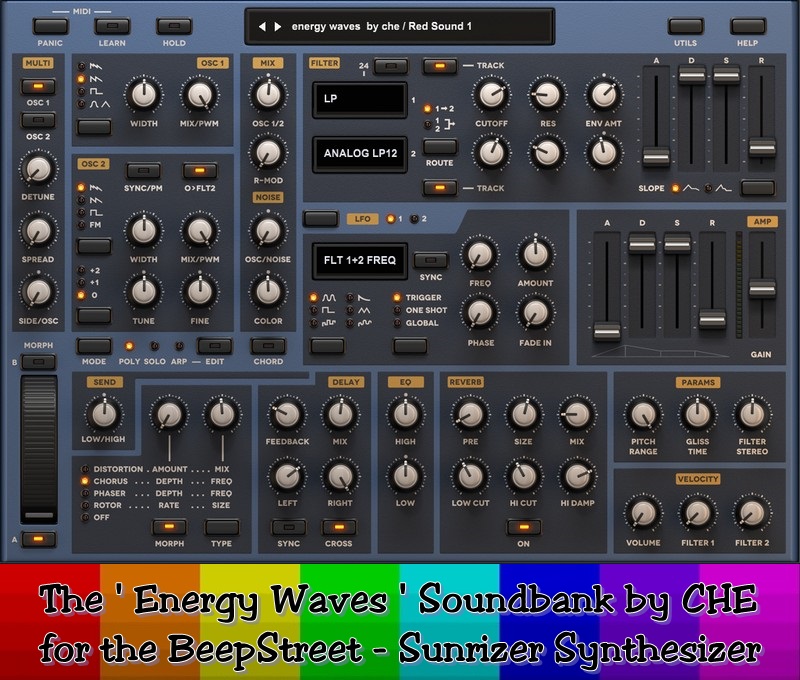Toggle the OSC 2 multi switch
Viewport: 800px width, 680px height.
tap(38, 120)
